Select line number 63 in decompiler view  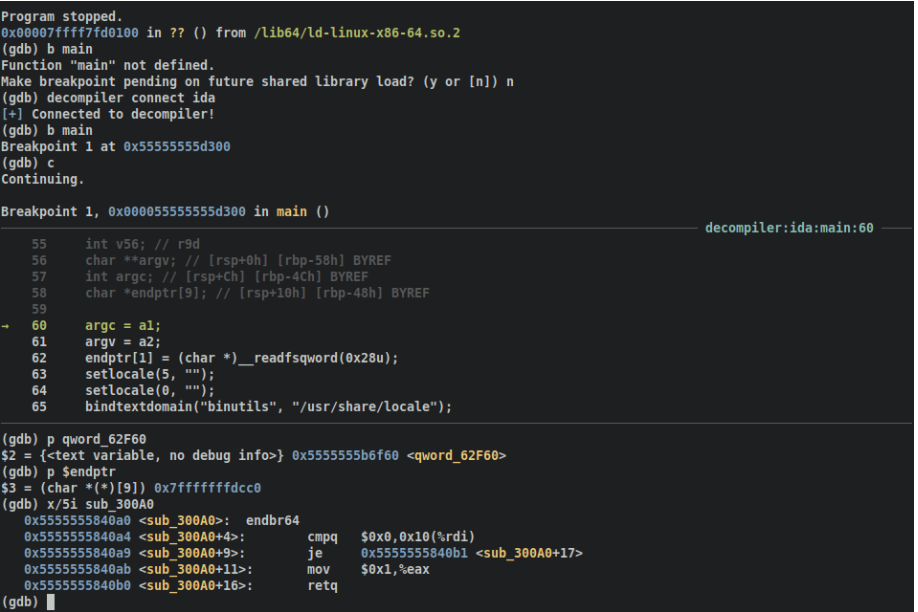tap(39, 375)
